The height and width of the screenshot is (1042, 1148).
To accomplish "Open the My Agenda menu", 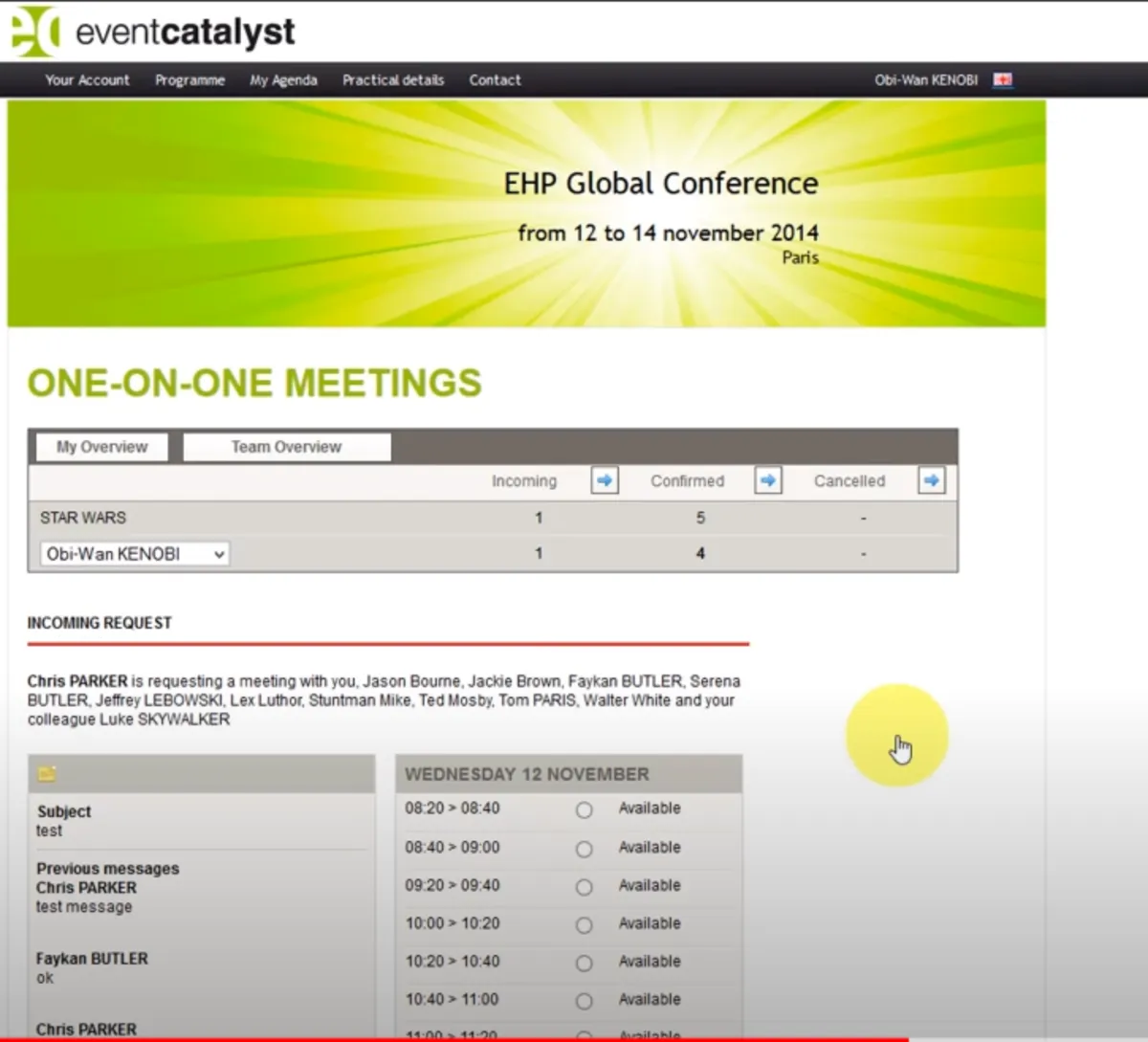I will click(283, 80).
